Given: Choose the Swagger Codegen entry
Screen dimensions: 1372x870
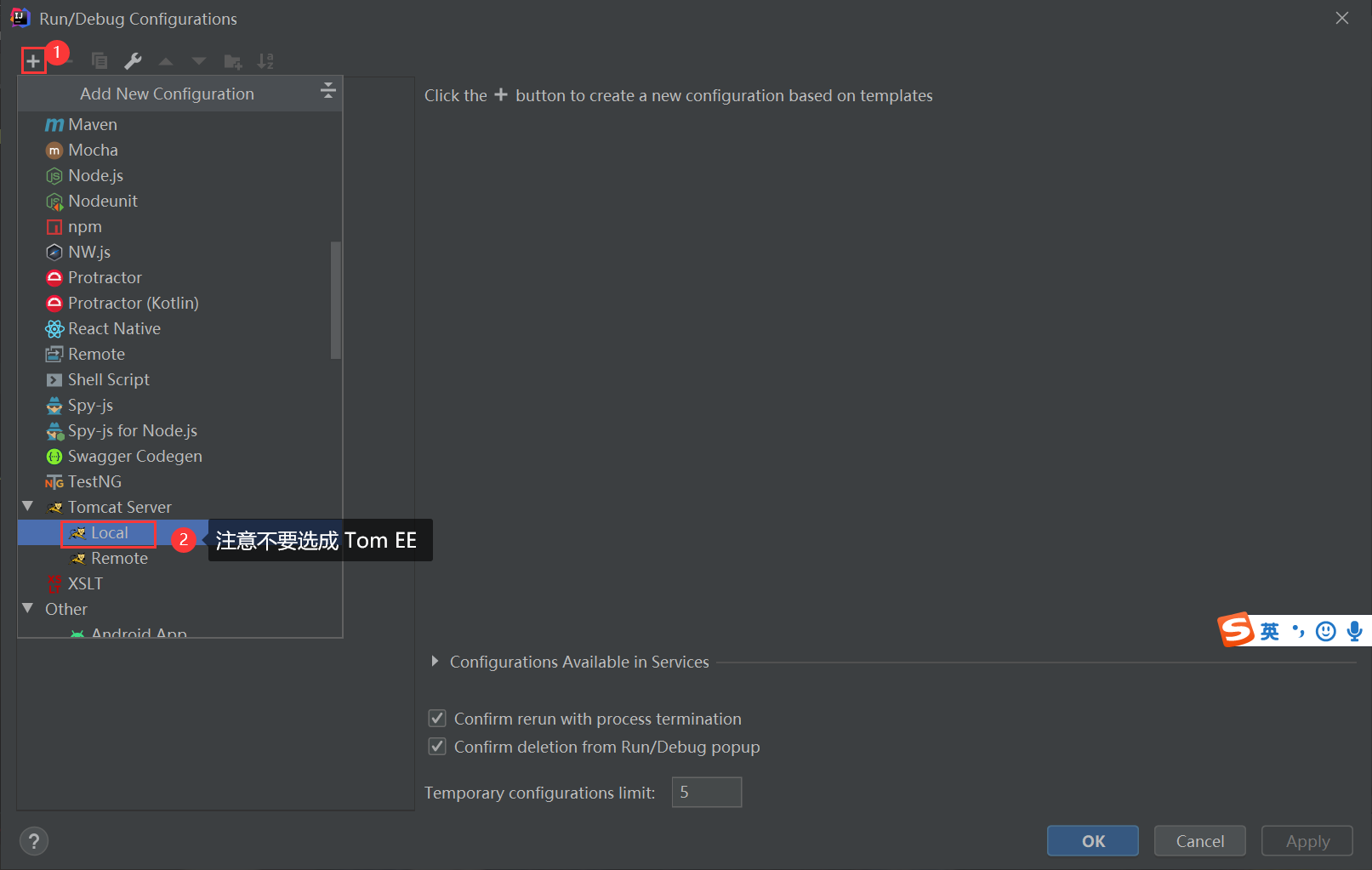Looking at the screenshot, I should pos(180,456).
